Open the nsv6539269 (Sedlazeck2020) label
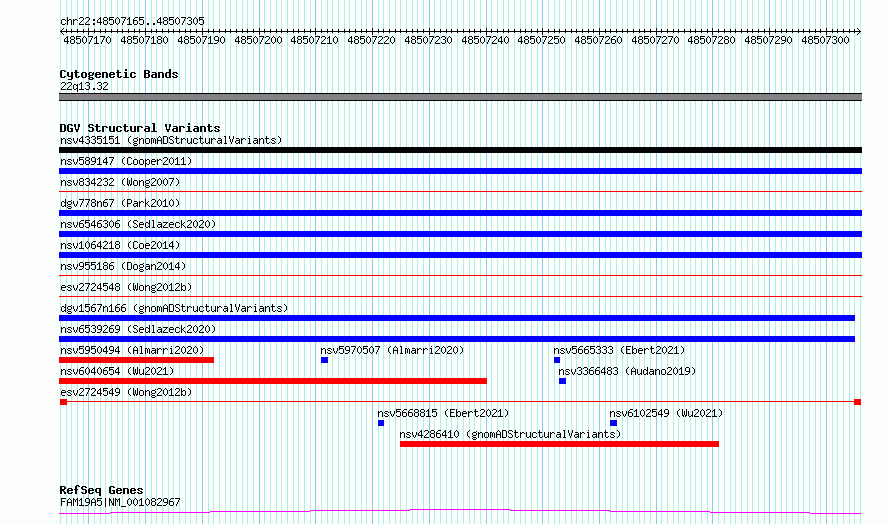 pyautogui.click(x=138, y=329)
